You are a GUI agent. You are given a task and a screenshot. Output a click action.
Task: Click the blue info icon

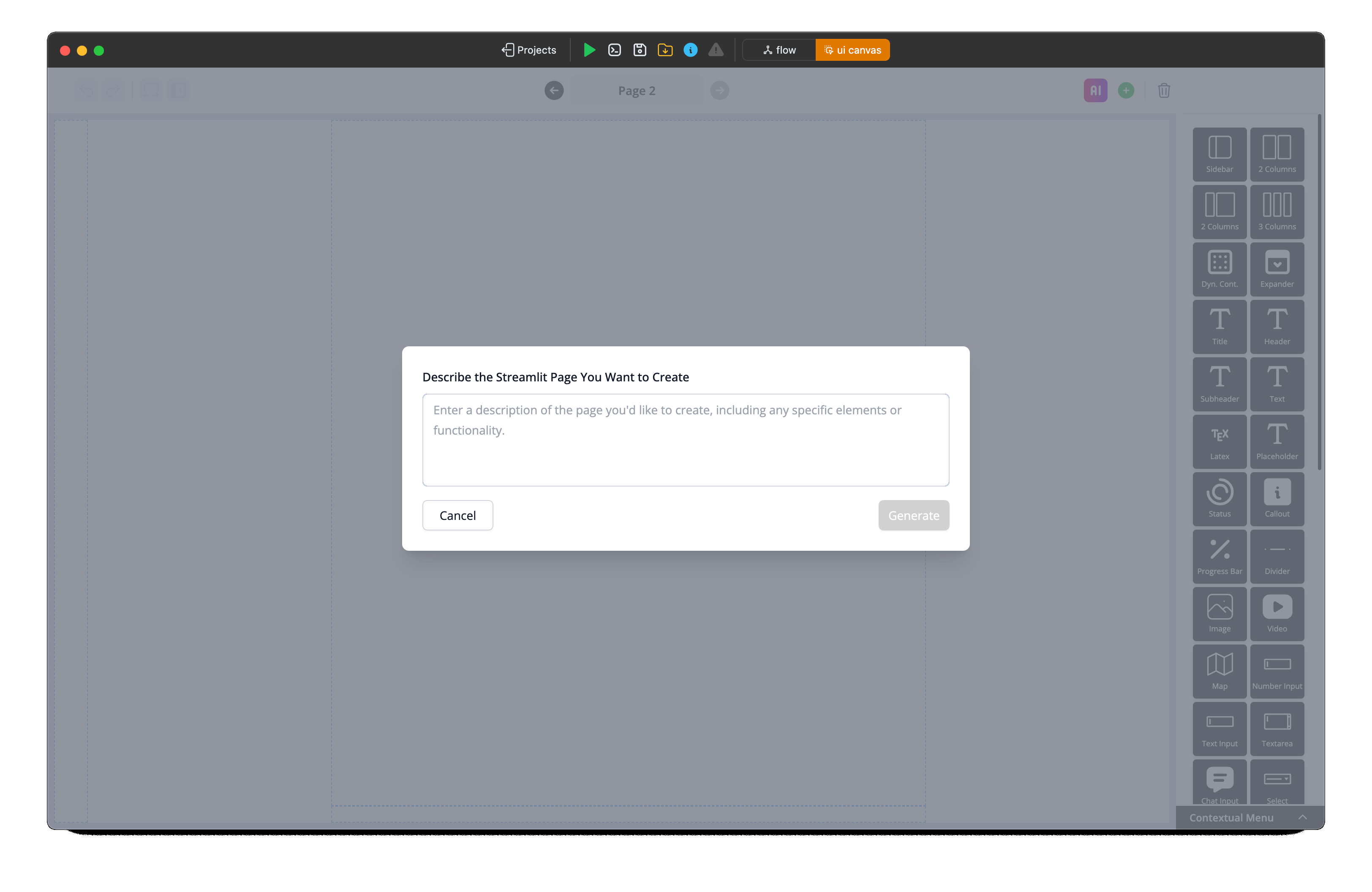690,50
